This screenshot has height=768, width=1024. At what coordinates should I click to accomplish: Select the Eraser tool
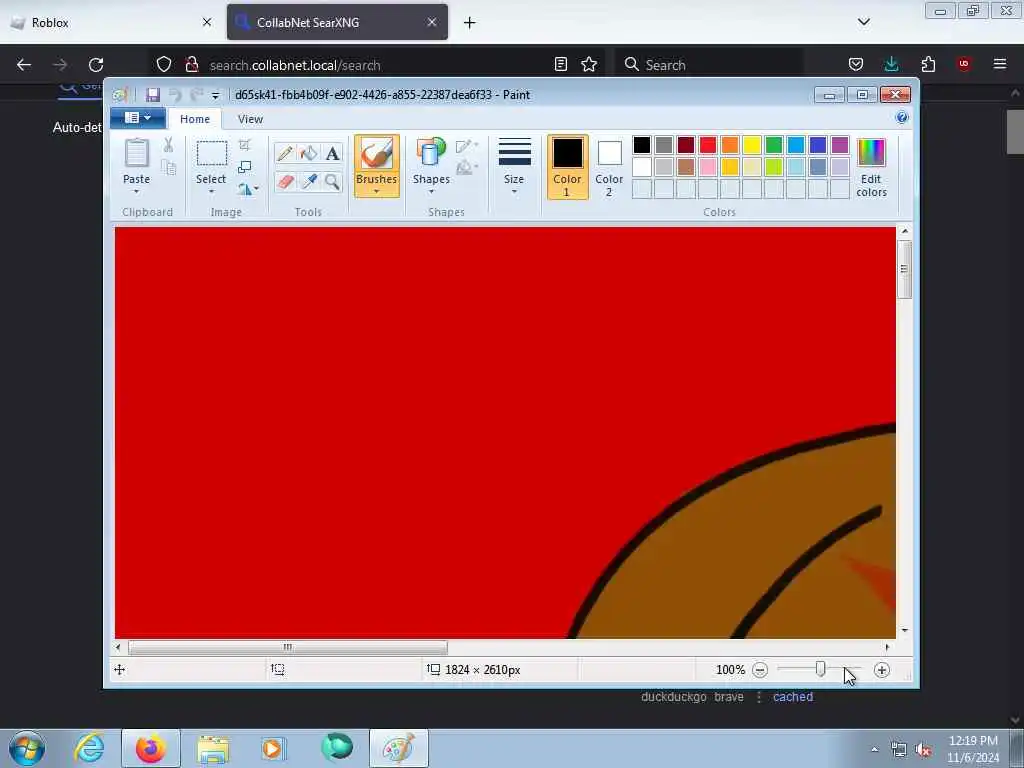(x=285, y=181)
